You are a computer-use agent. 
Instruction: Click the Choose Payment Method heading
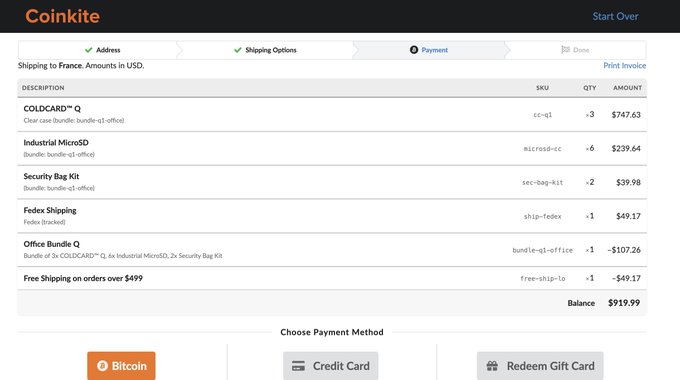tap(332, 332)
